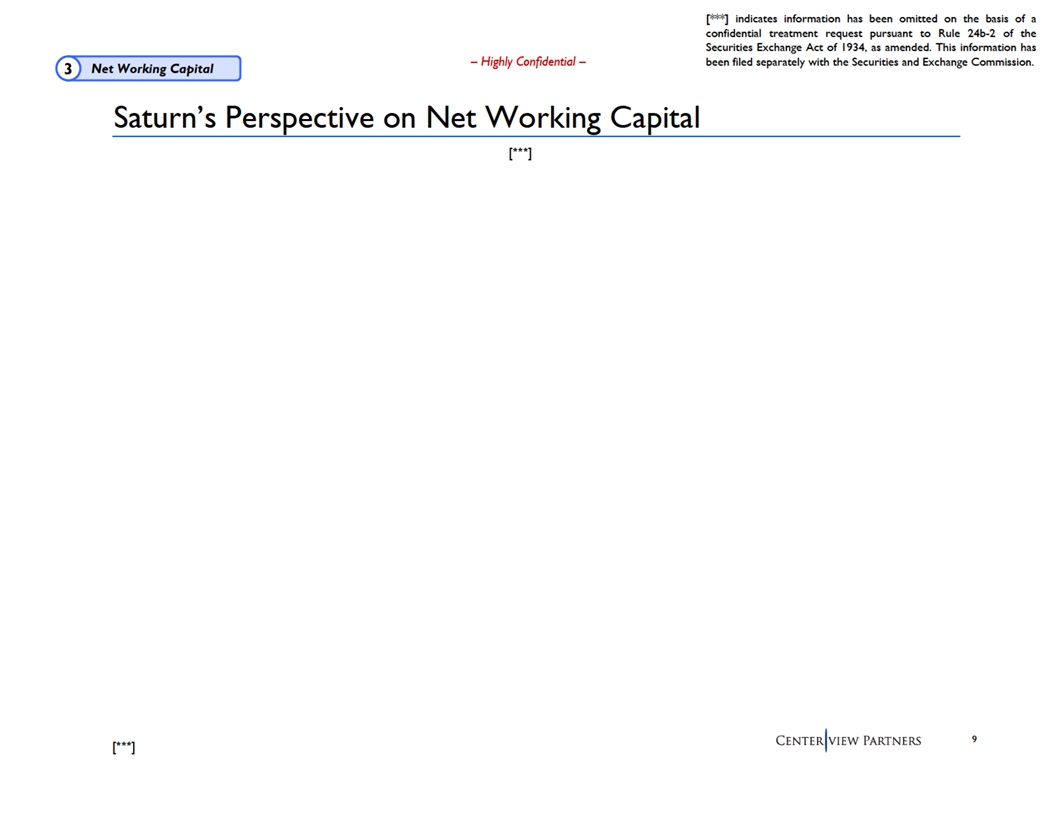Screen dimensions: 1056x816
Task: Click the blue underline beneath the title
Action: coord(535,136)
